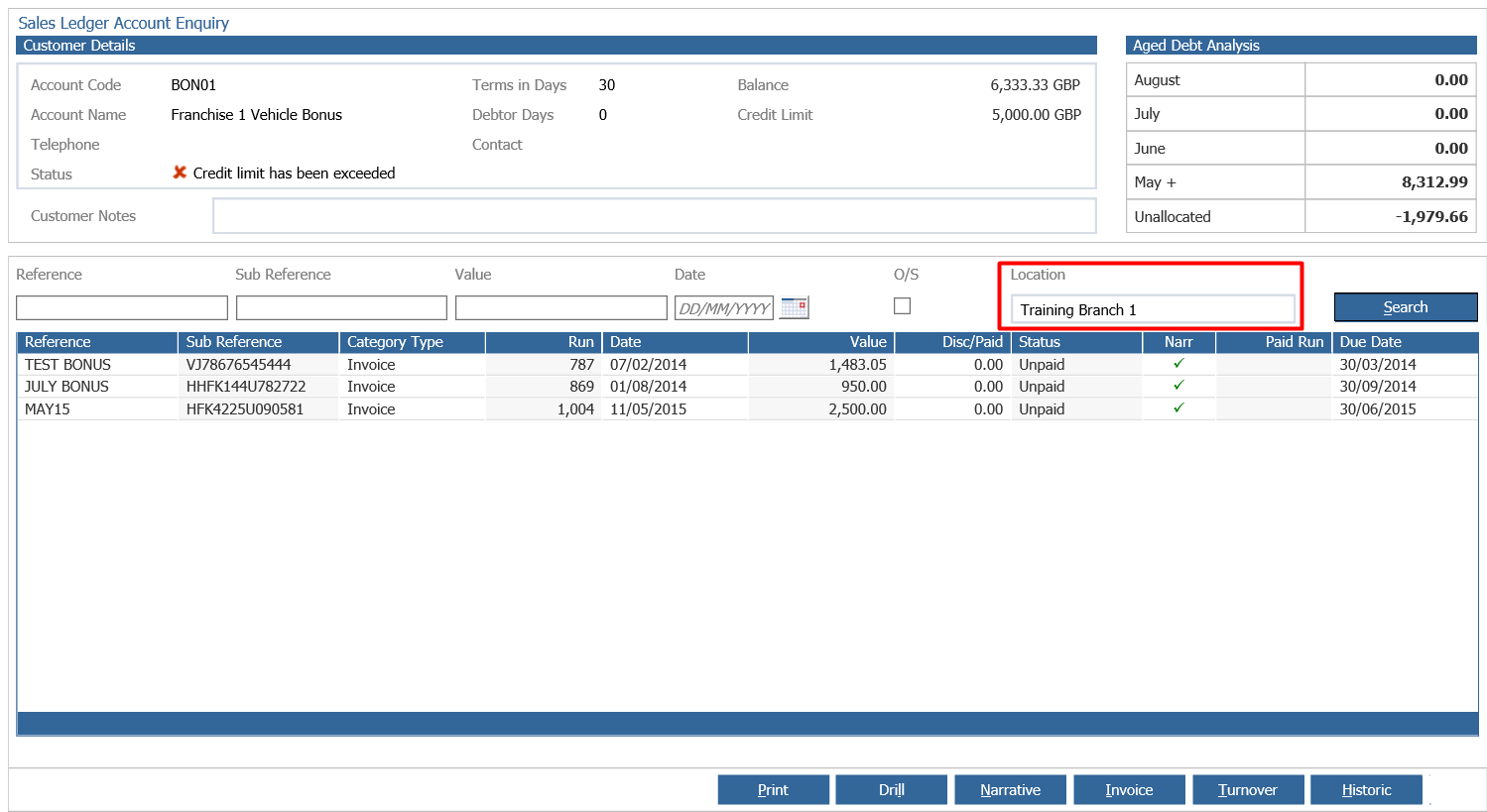The image size is (1487, 812).
Task: Click the date 11/05/2015 cell
Action: [675, 409]
